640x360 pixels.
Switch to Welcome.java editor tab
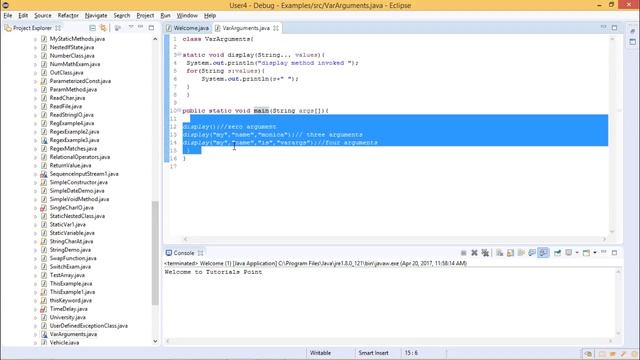[188, 28]
